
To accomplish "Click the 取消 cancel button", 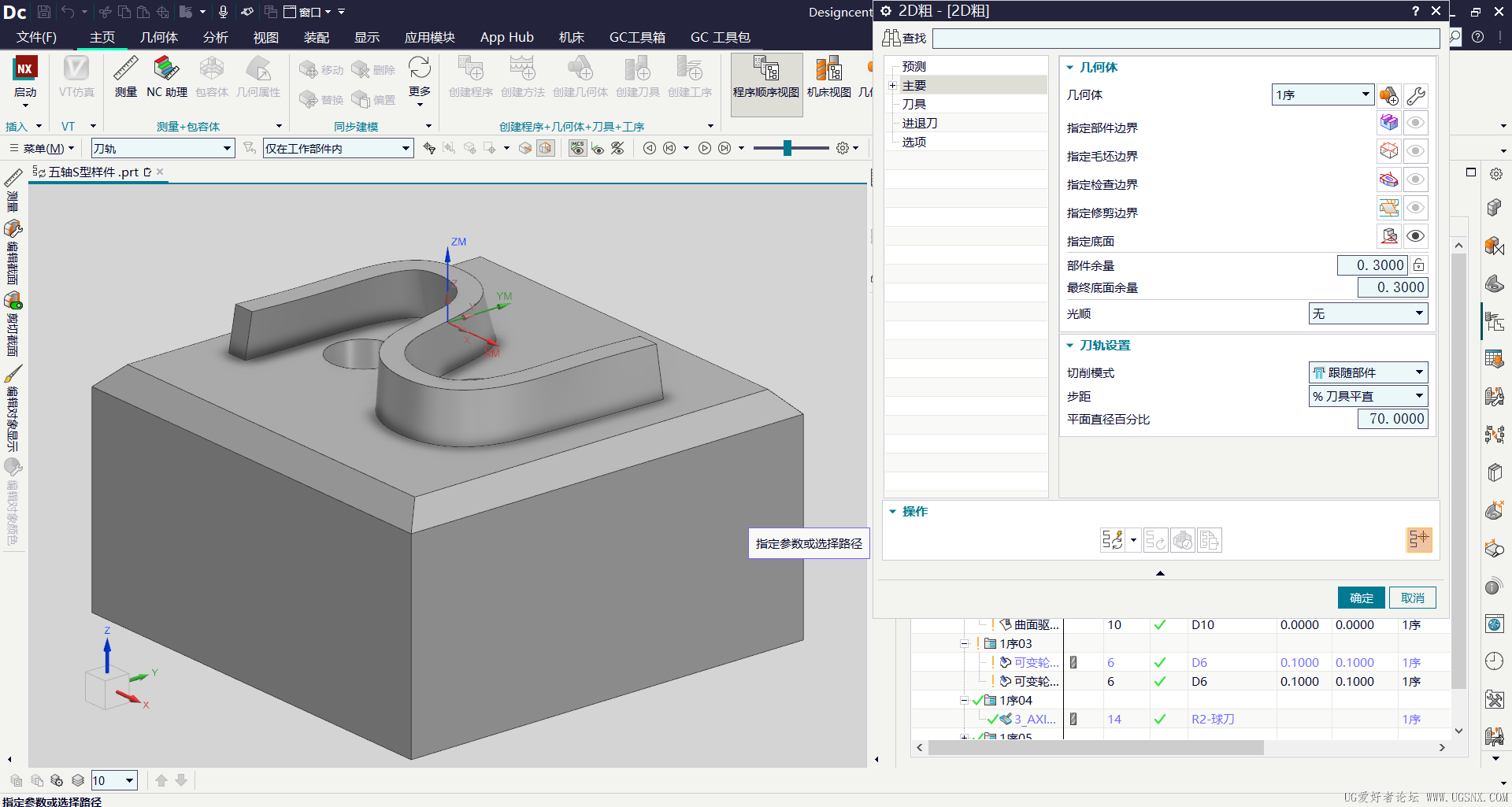I will point(1413,598).
